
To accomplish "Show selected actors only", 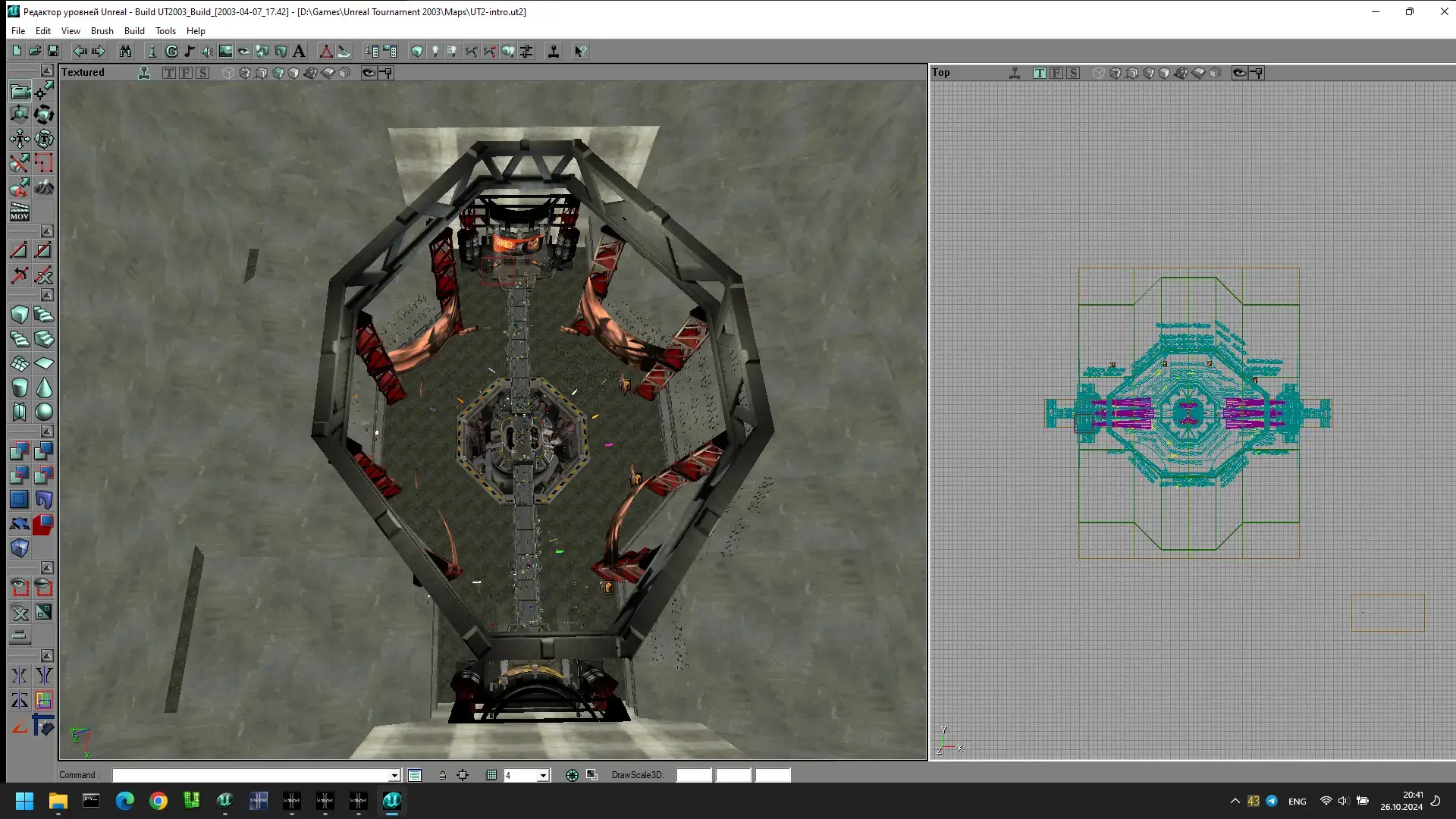I will tap(20, 588).
